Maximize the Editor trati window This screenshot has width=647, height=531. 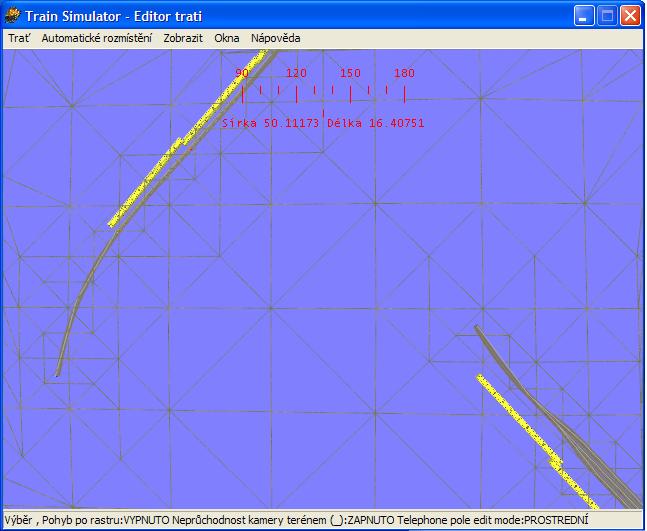pyautogui.click(x=607, y=16)
